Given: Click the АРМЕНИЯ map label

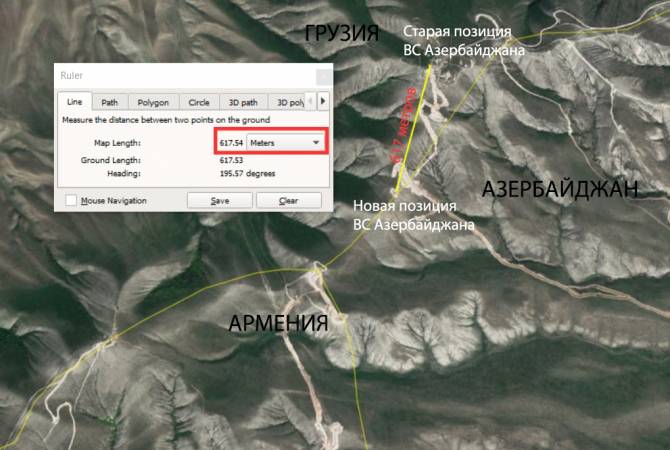Looking at the screenshot, I should (278, 323).
